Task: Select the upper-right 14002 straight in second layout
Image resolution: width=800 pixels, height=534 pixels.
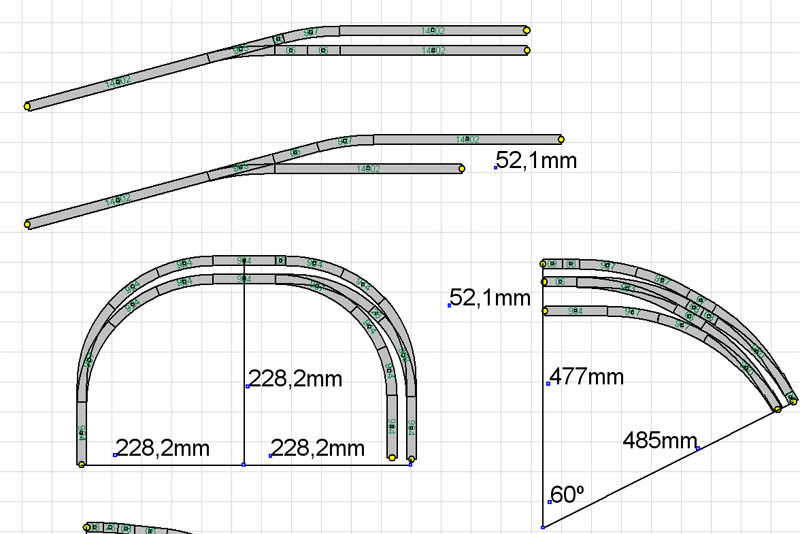Action: pos(467,139)
